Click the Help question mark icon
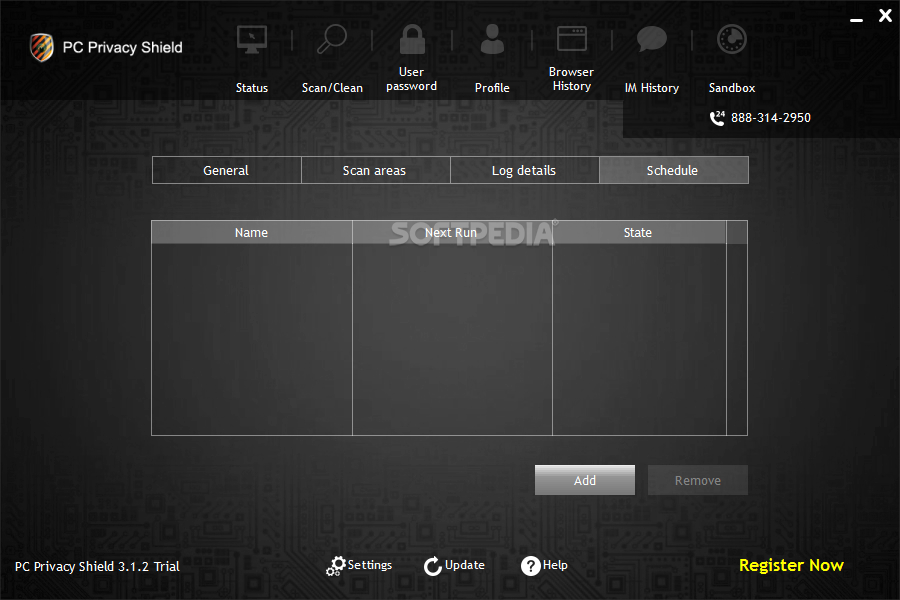 point(530,566)
